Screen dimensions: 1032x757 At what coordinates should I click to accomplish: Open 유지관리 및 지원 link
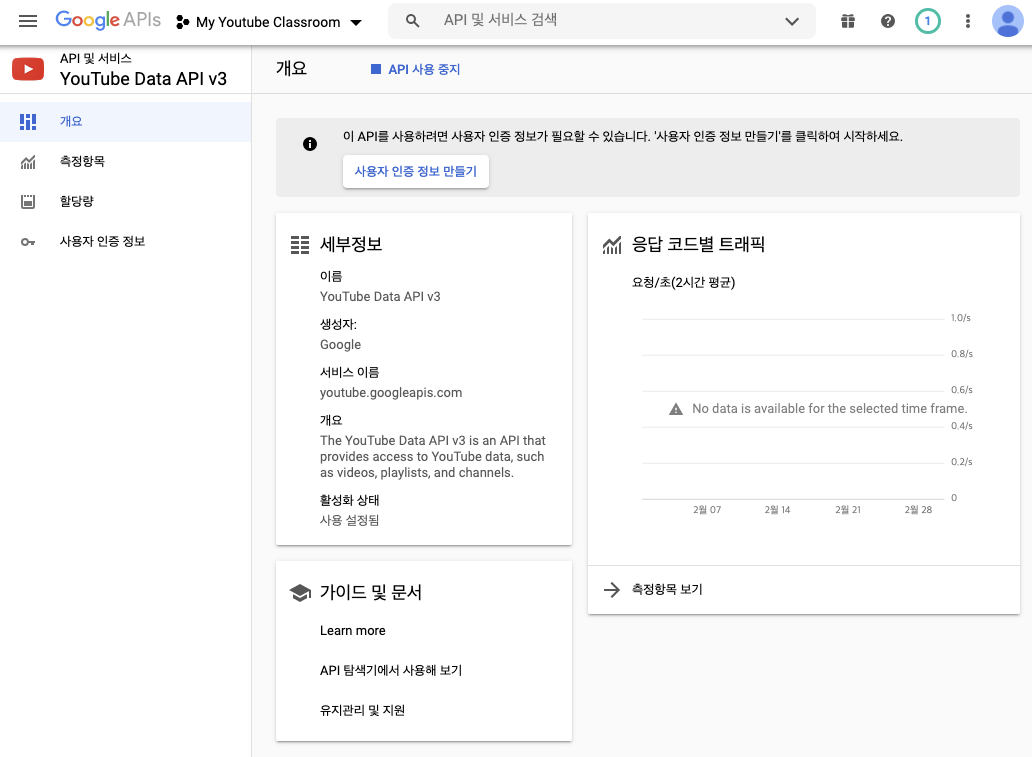pyautogui.click(x=362, y=710)
